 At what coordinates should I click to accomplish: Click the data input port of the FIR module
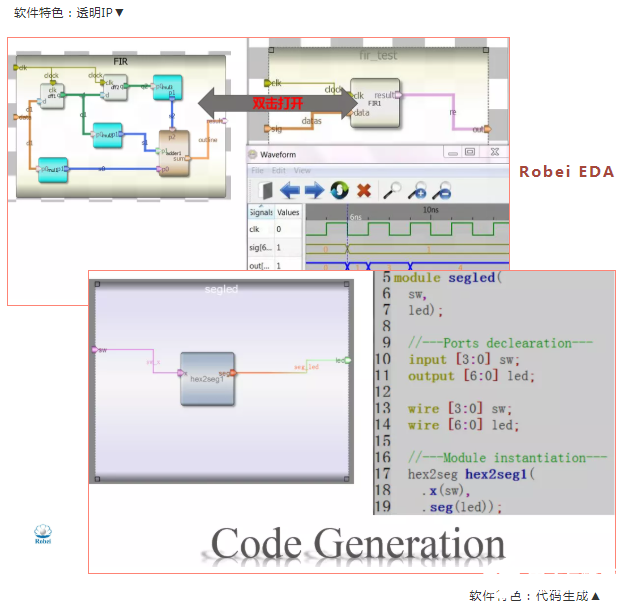16,117
